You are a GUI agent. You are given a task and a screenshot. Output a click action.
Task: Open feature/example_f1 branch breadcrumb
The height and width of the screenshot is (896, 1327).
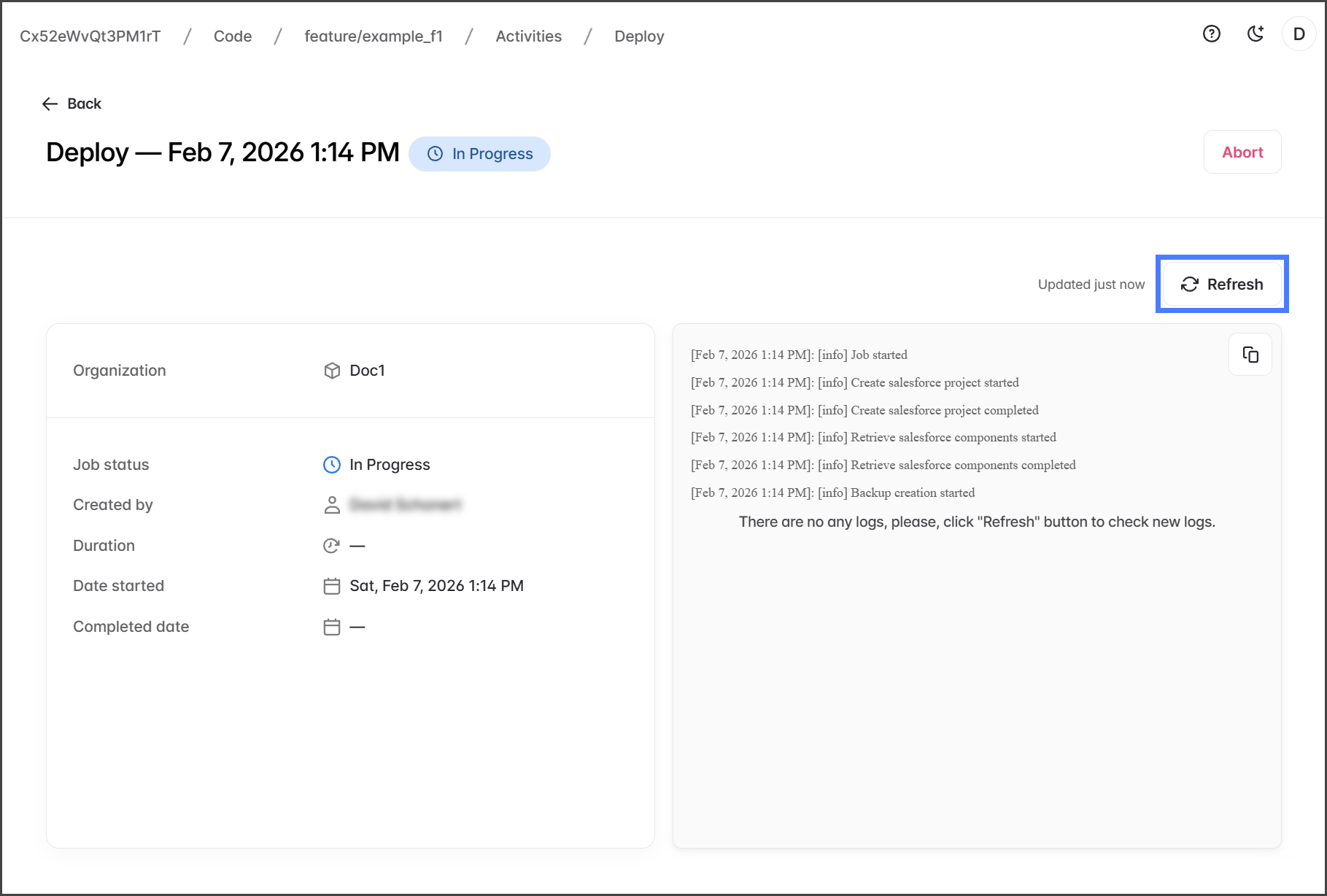pyautogui.click(x=374, y=36)
